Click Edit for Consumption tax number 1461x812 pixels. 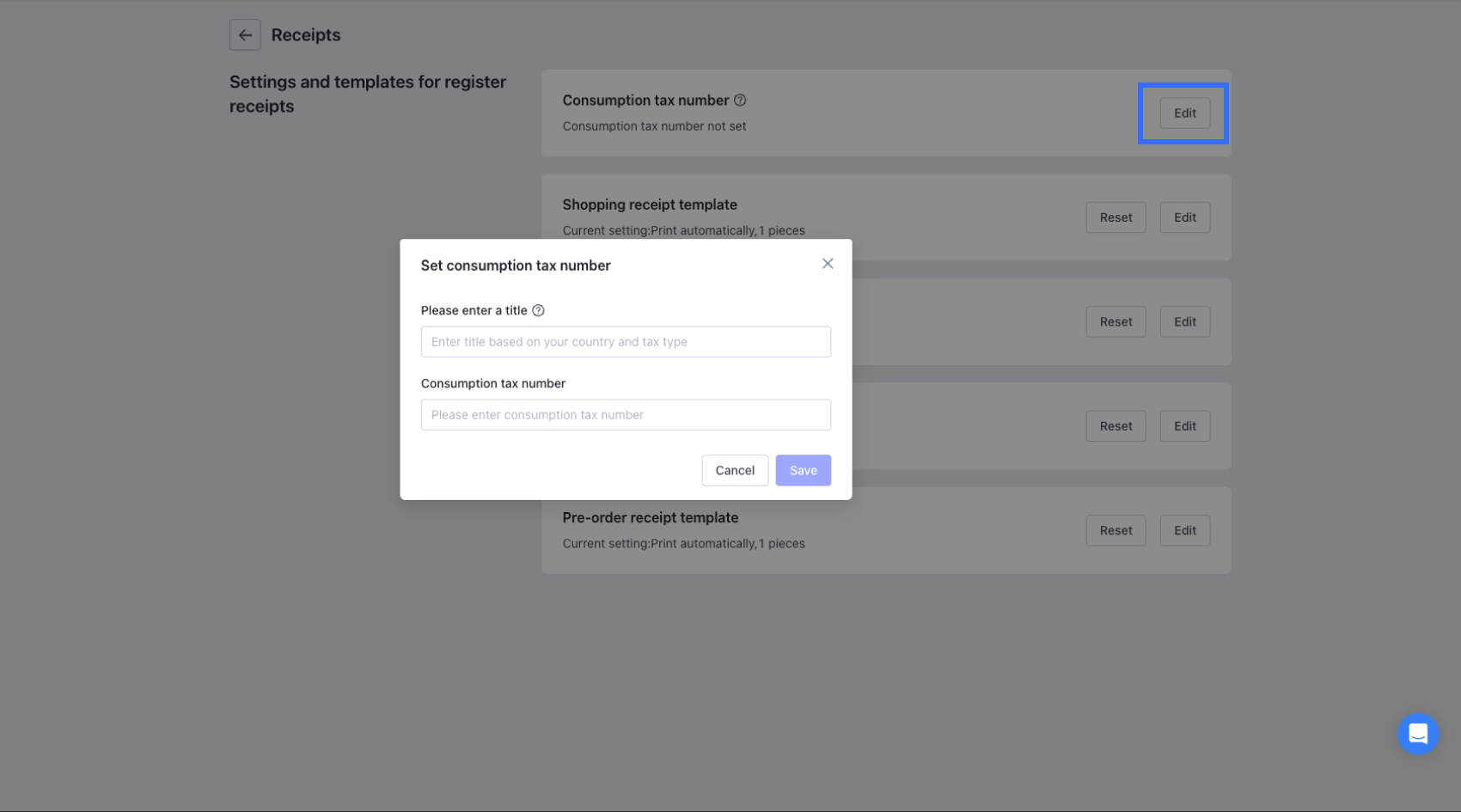1184,113
